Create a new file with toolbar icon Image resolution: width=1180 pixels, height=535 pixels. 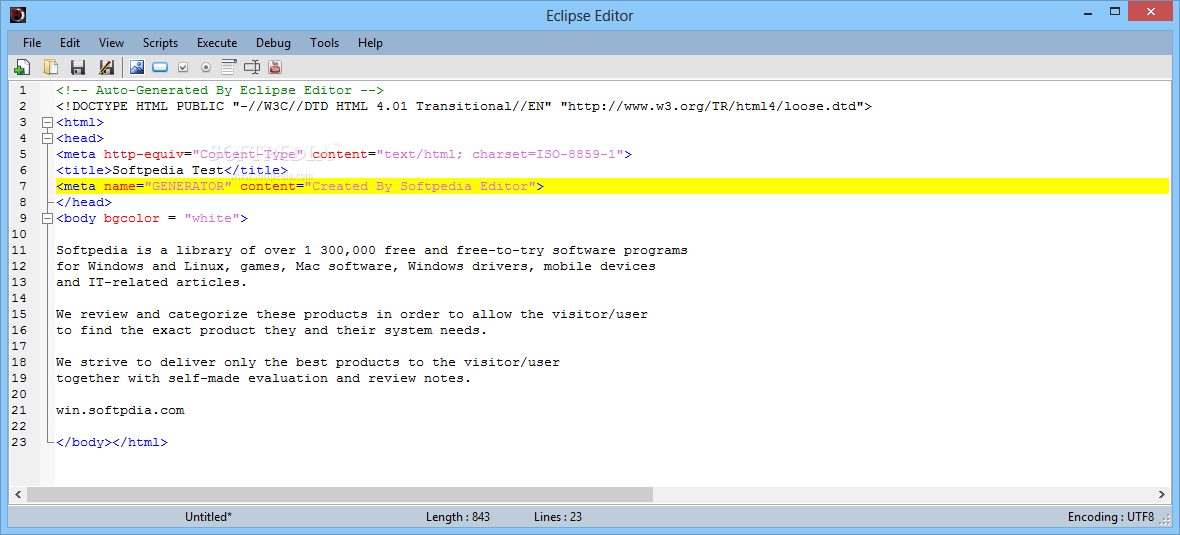(x=22, y=67)
